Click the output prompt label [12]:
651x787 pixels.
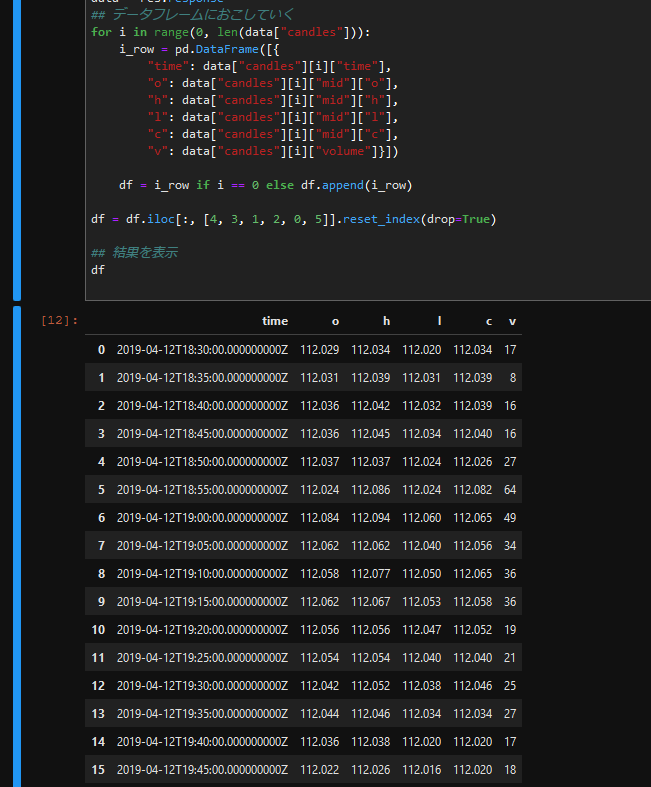pos(60,320)
